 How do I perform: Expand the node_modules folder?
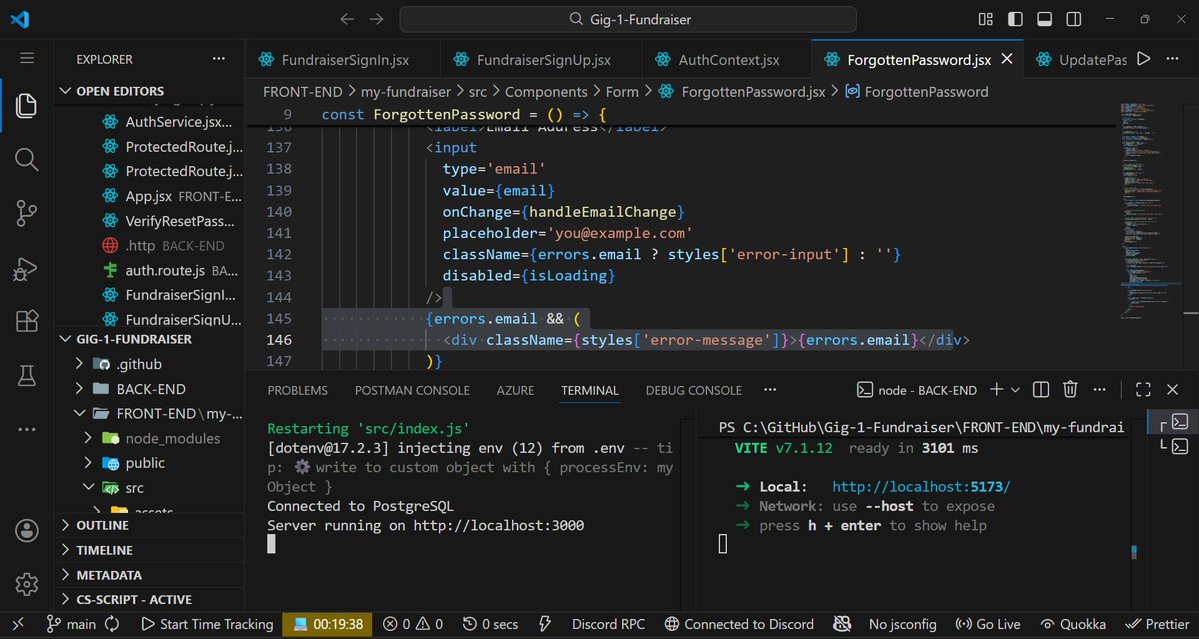pyautogui.click(x=150, y=438)
